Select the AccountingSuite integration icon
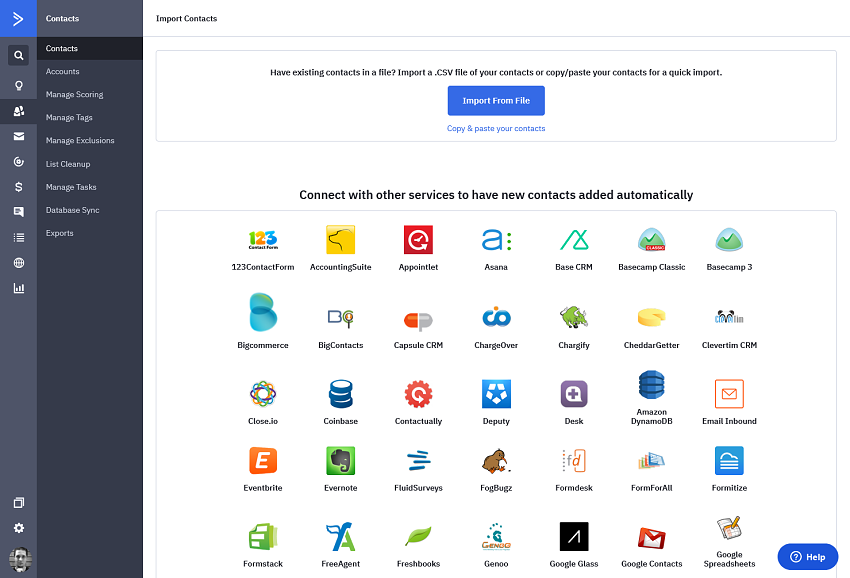This screenshot has width=850, height=578. pyautogui.click(x=340, y=240)
